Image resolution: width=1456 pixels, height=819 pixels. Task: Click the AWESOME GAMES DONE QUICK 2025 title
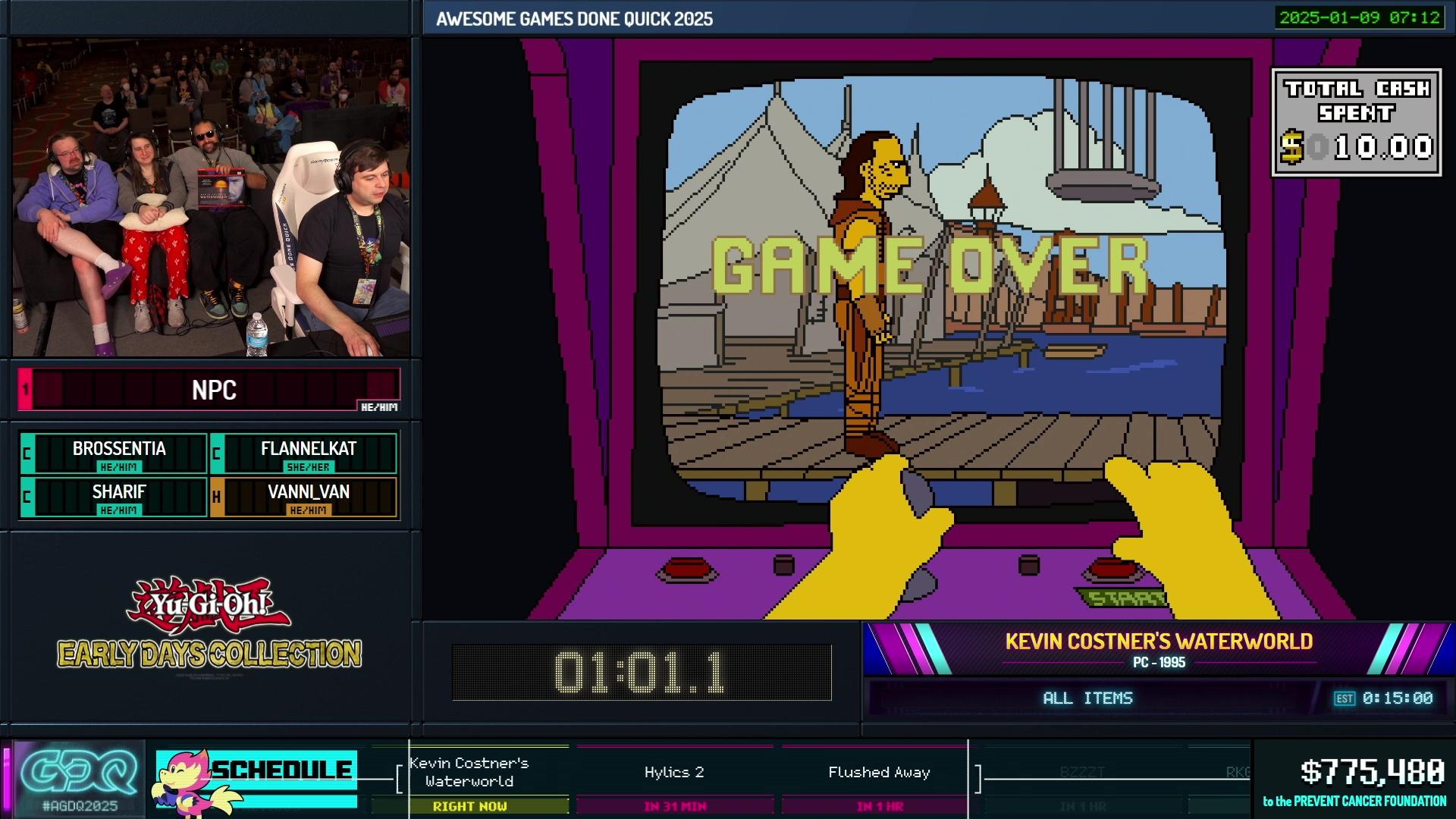[574, 19]
